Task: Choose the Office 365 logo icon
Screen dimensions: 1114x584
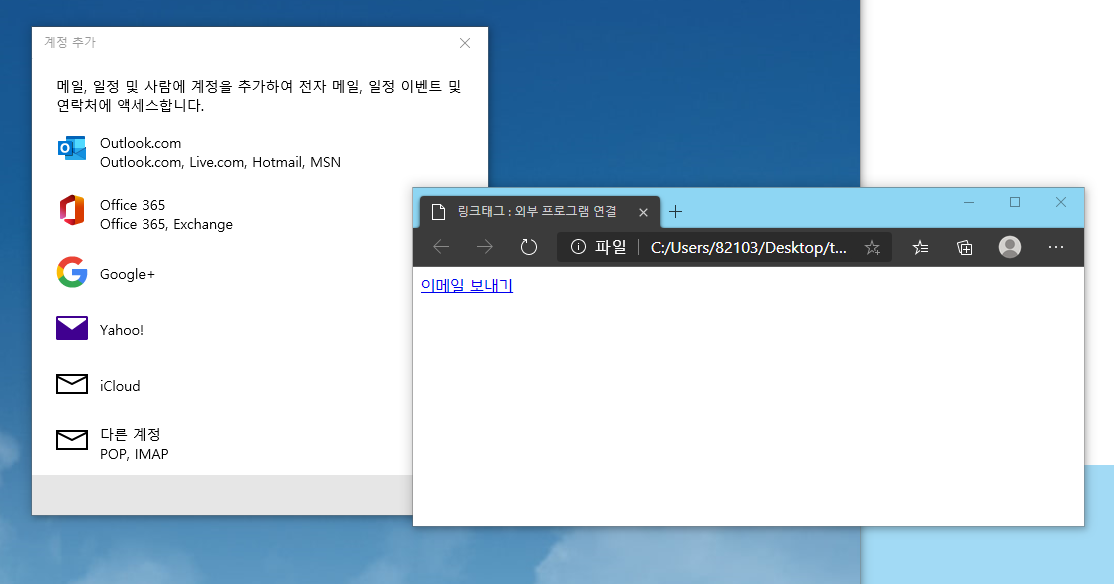Action: [72, 210]
